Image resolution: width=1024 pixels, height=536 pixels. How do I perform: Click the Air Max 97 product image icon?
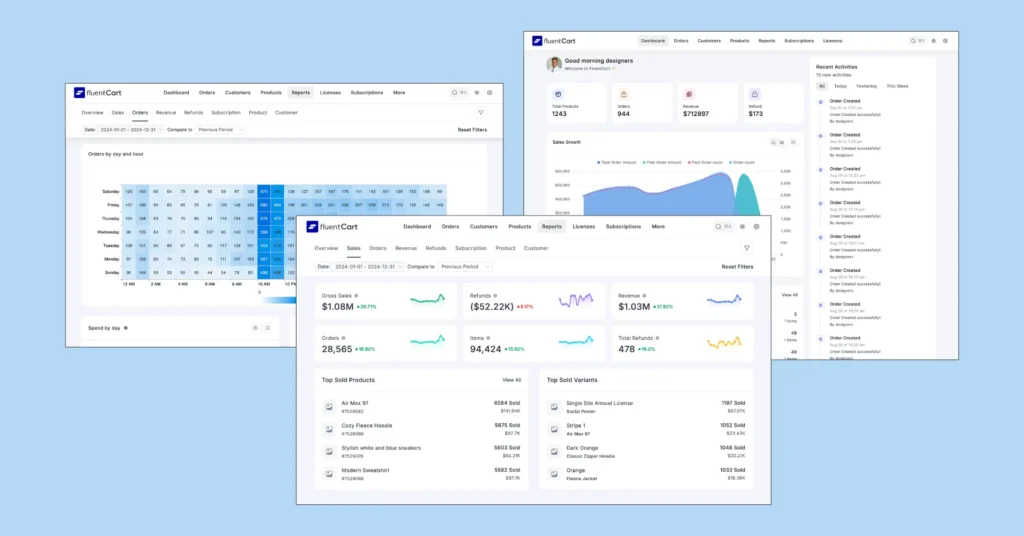point(329,406)
